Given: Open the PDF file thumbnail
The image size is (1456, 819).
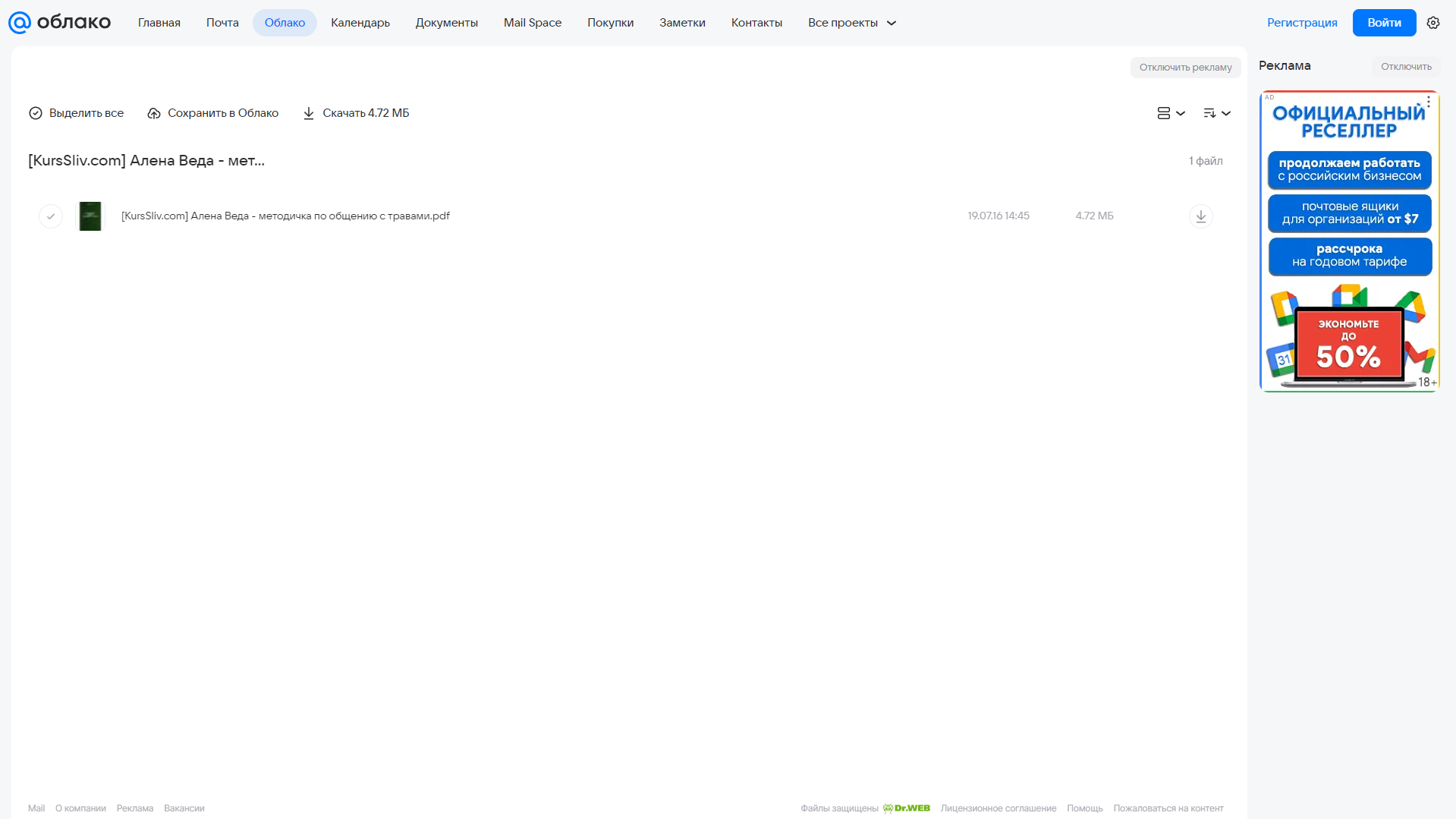Looking at the screenshot, I should [x=90, y=216].
